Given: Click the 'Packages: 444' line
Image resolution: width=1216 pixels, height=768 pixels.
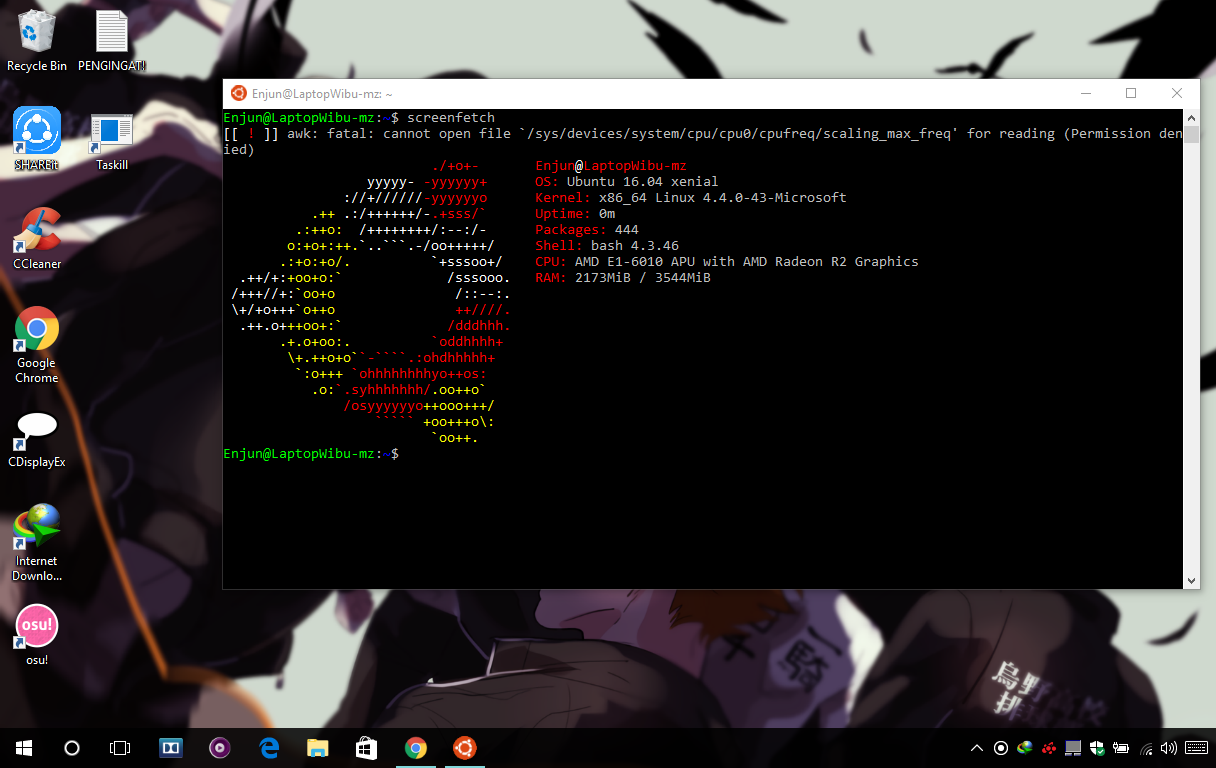Looking at the screenshot, I should [587, 230].
